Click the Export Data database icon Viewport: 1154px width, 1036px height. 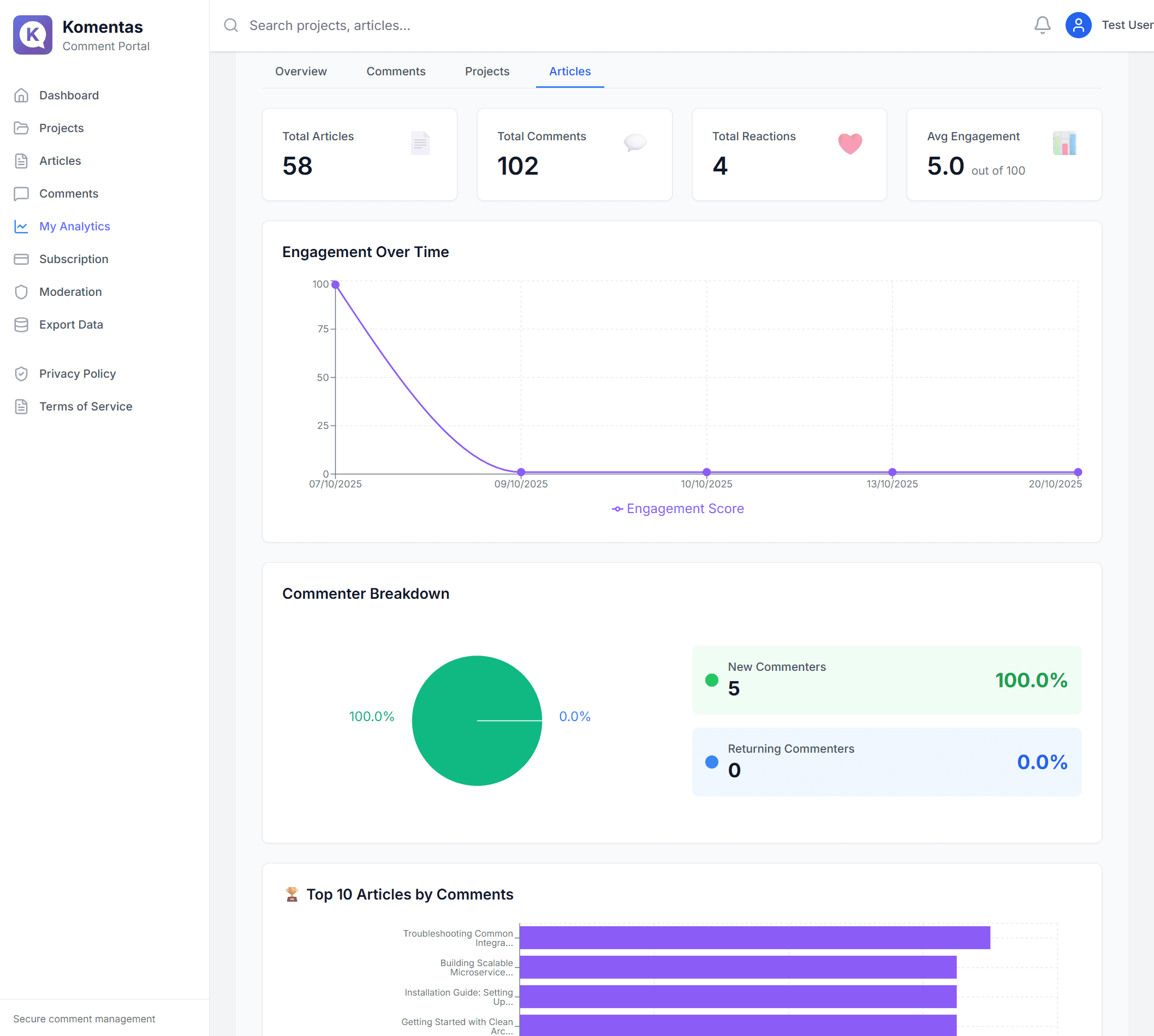21,324
